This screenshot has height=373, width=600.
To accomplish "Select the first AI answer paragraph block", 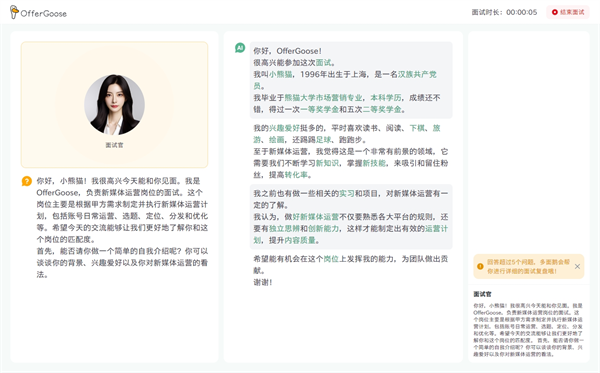I will point(351,80).
